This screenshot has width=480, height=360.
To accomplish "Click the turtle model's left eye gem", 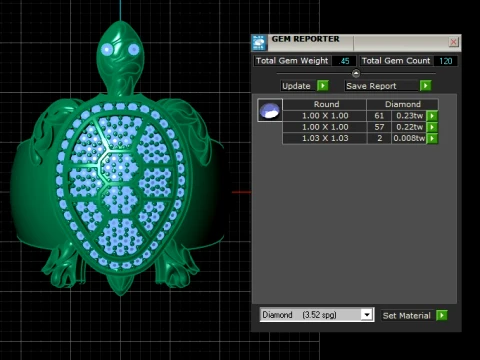I will click(x=107, y=50).
